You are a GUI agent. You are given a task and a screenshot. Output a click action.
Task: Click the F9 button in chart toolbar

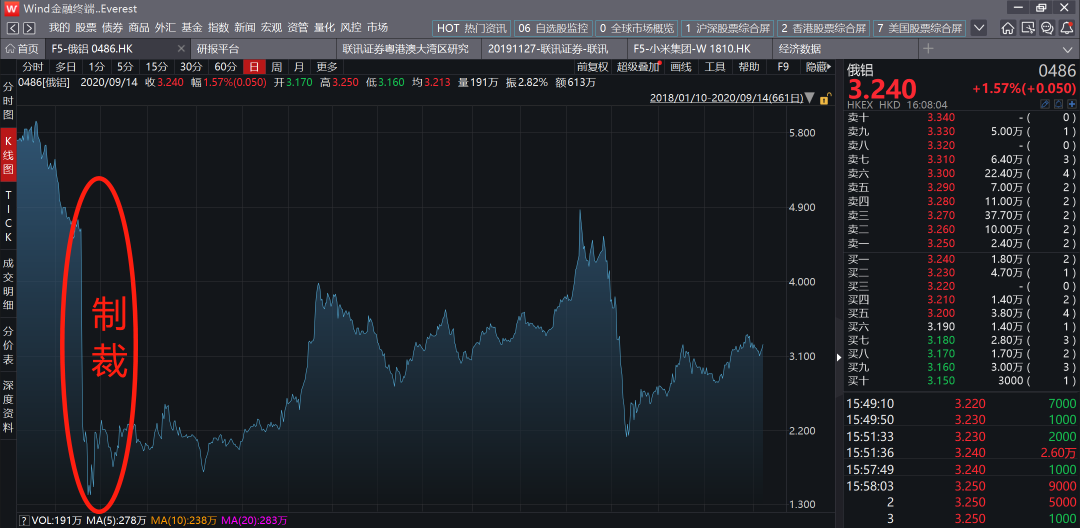[783, 67]
